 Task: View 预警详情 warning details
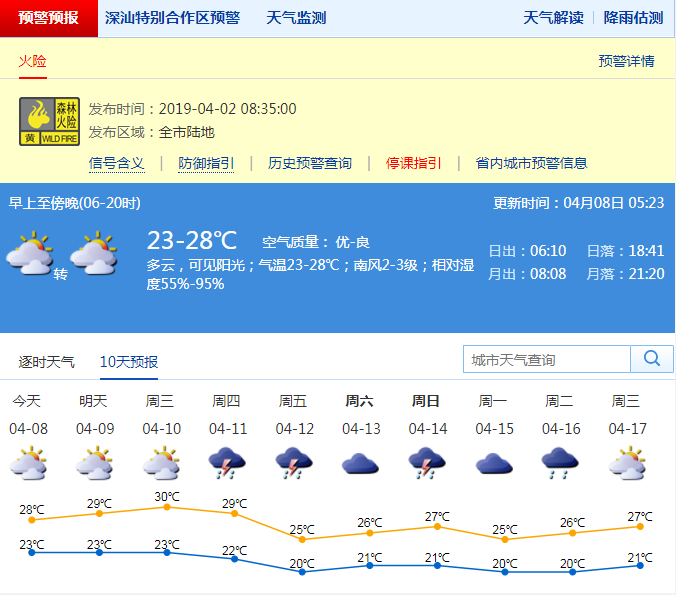coord(626,61)
